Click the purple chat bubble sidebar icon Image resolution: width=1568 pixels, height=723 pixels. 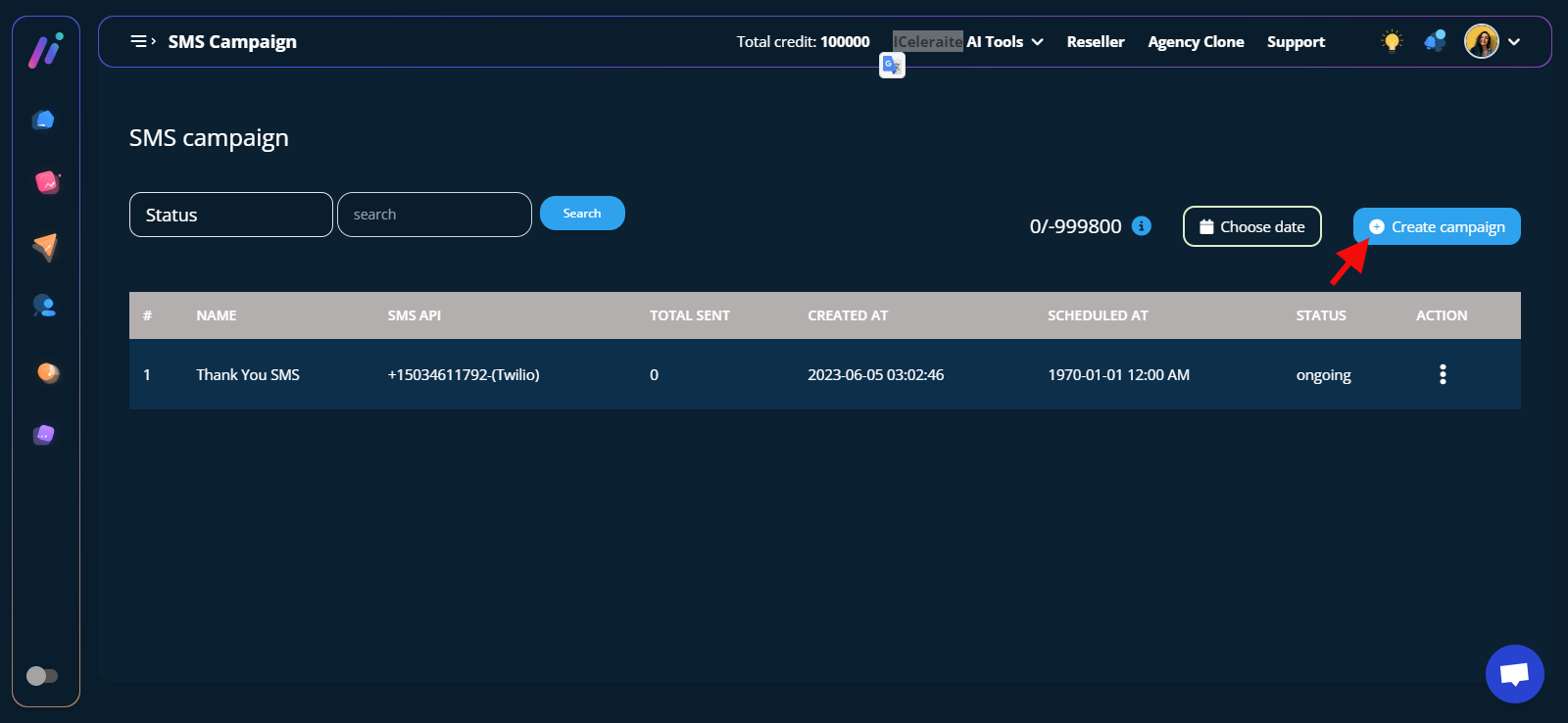click(x=44, y=434)
